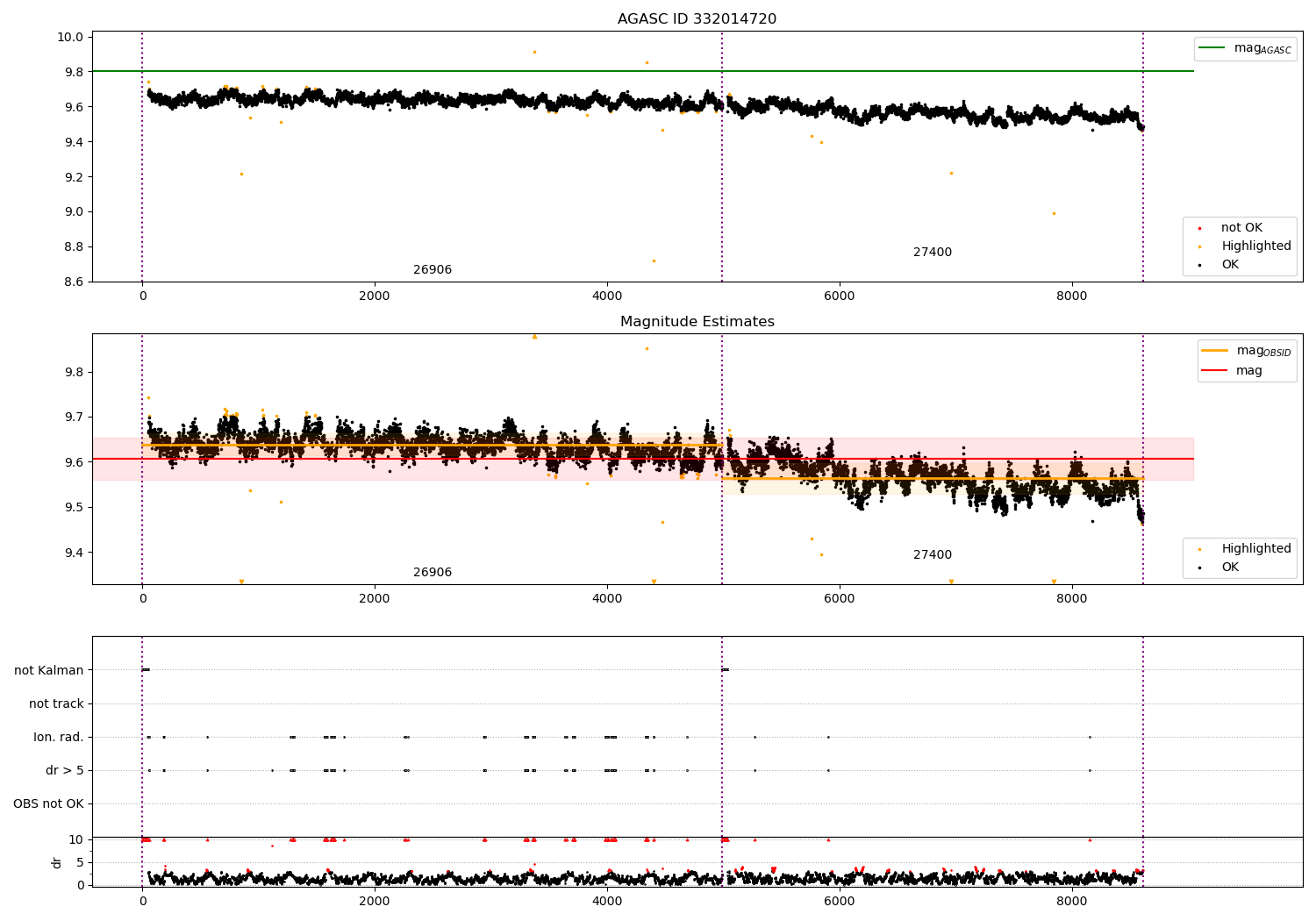The image size is (1316, 921).
Task: Click x-axis tick 6000 under top plot
Action: pos(840,296)
